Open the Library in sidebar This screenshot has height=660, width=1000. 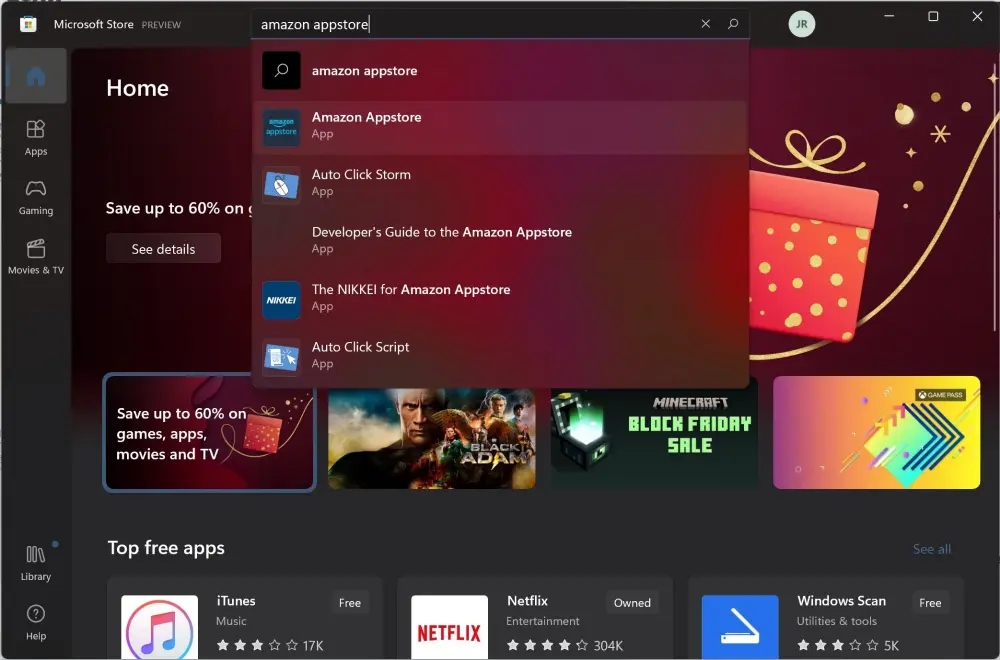(36, 563)
